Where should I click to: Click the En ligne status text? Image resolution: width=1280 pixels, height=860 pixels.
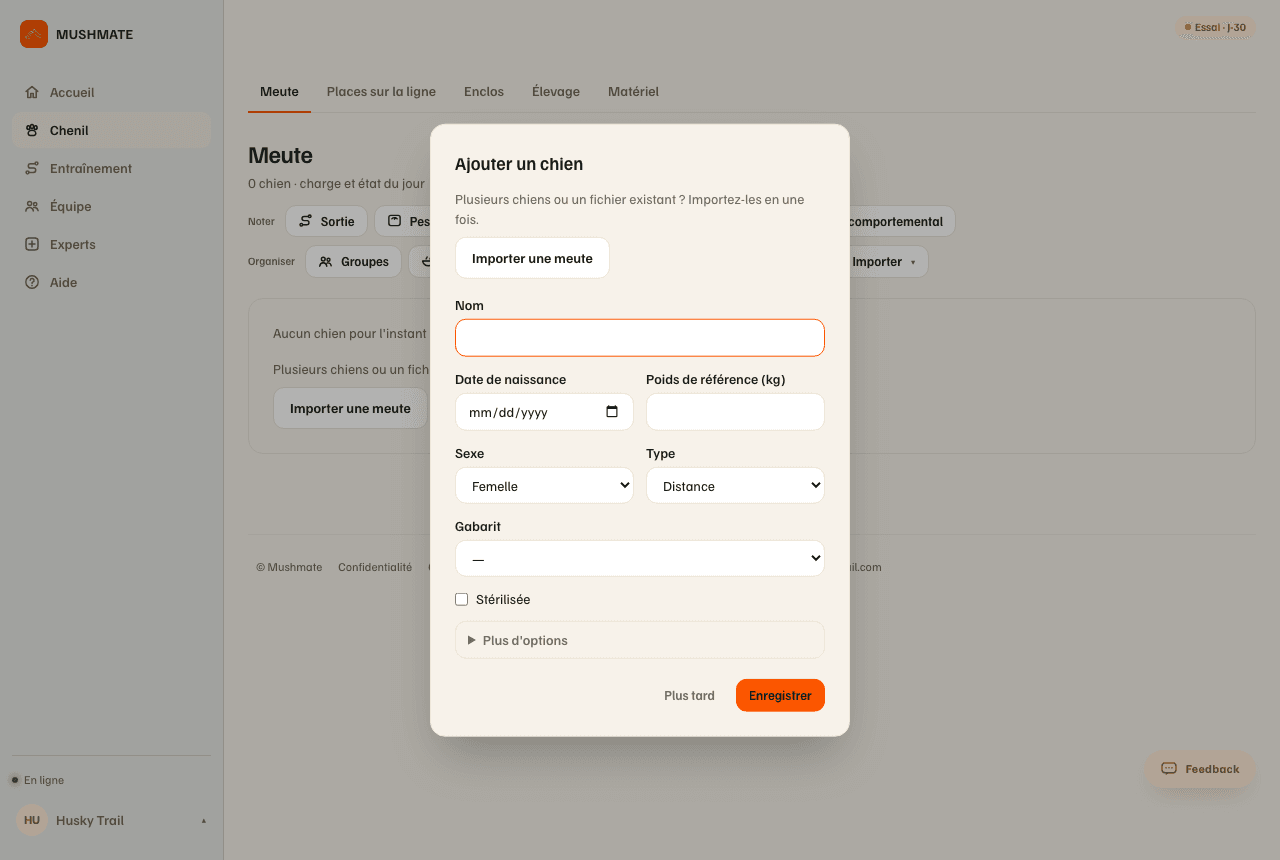click(44, 780)
